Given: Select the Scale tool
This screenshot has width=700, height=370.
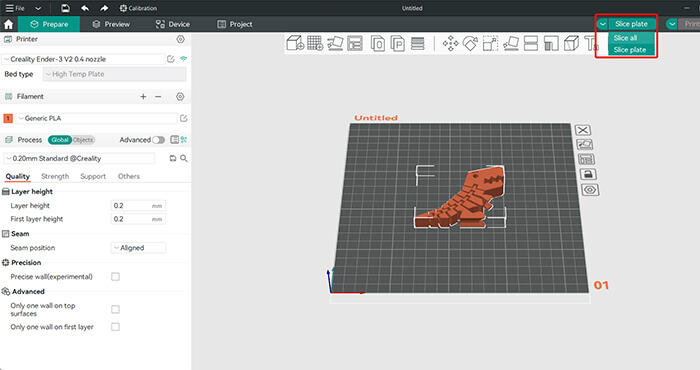Looking at the screenshot, I should [490, 43].
